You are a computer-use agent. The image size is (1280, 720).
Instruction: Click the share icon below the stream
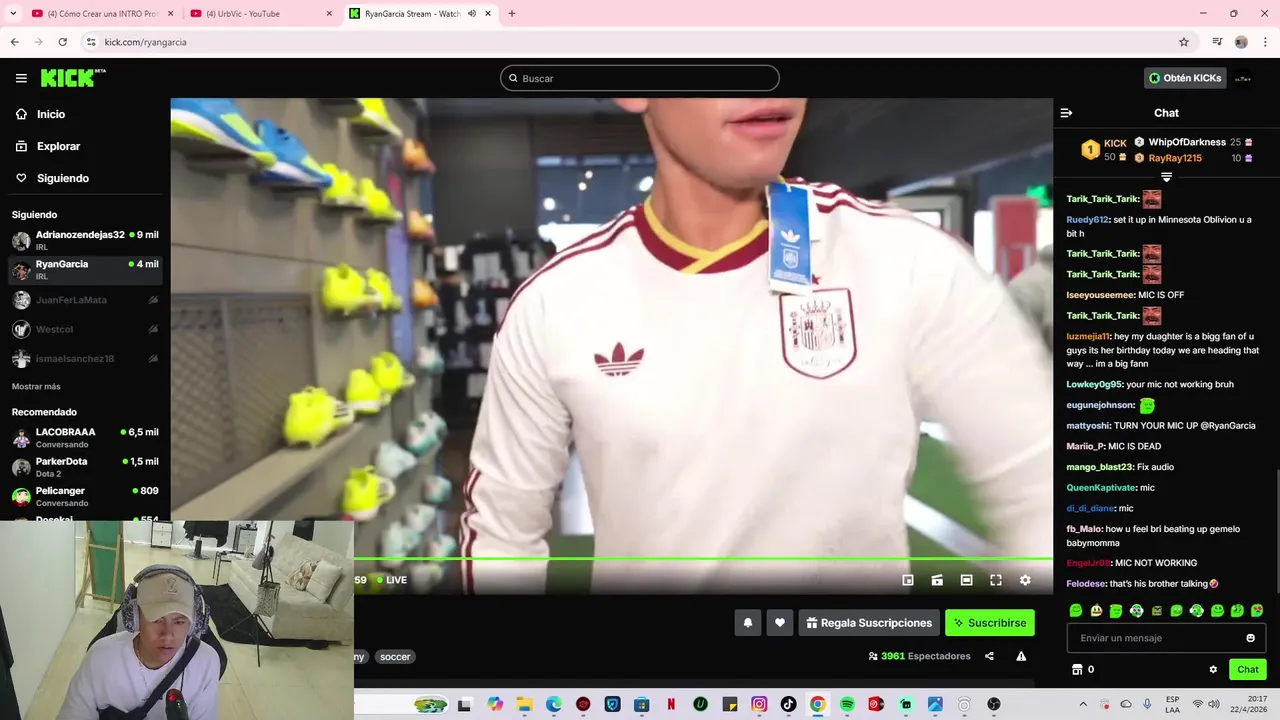click(989, 656)
